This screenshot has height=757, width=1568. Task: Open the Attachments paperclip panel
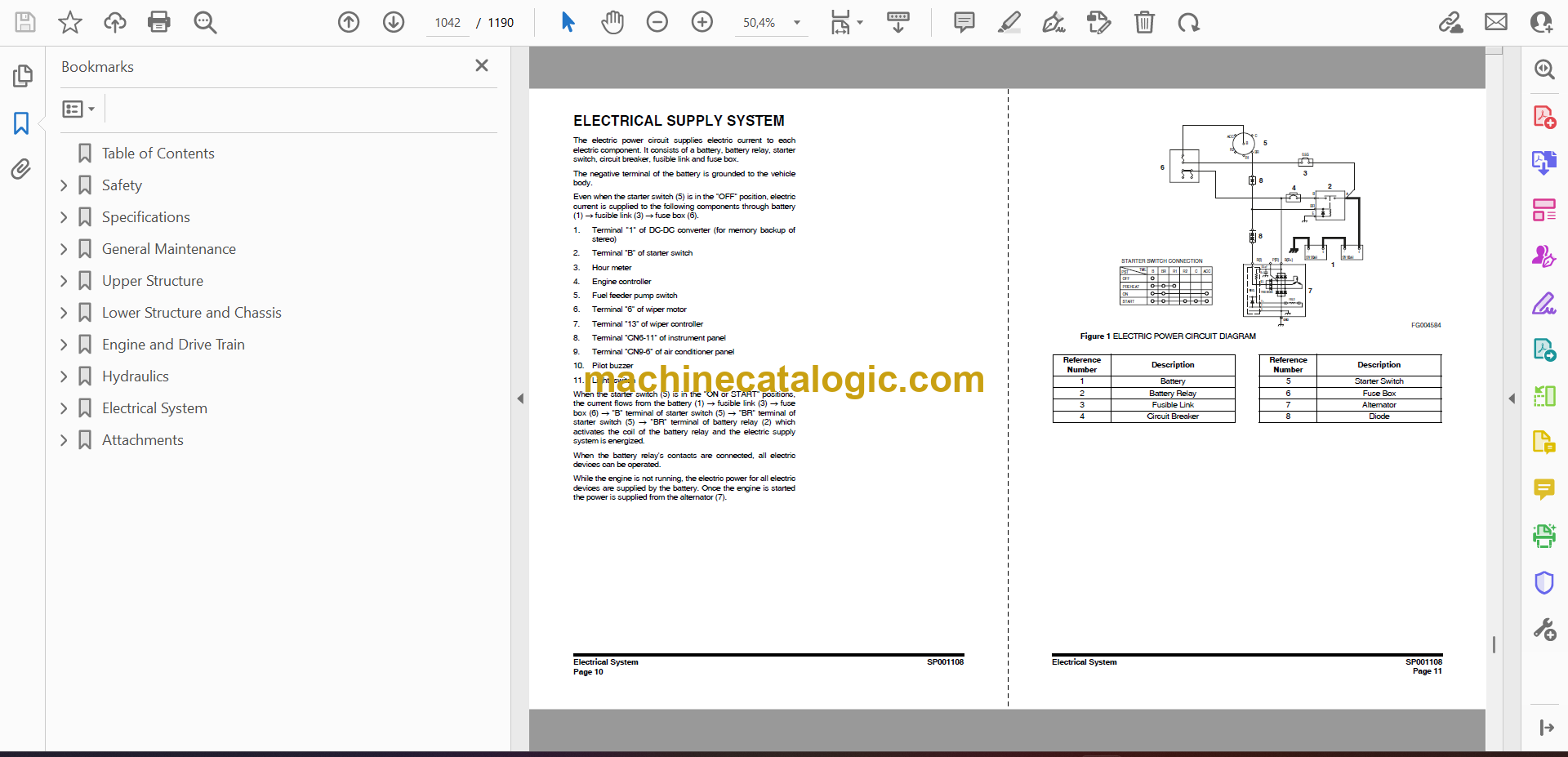coord(21,169)
